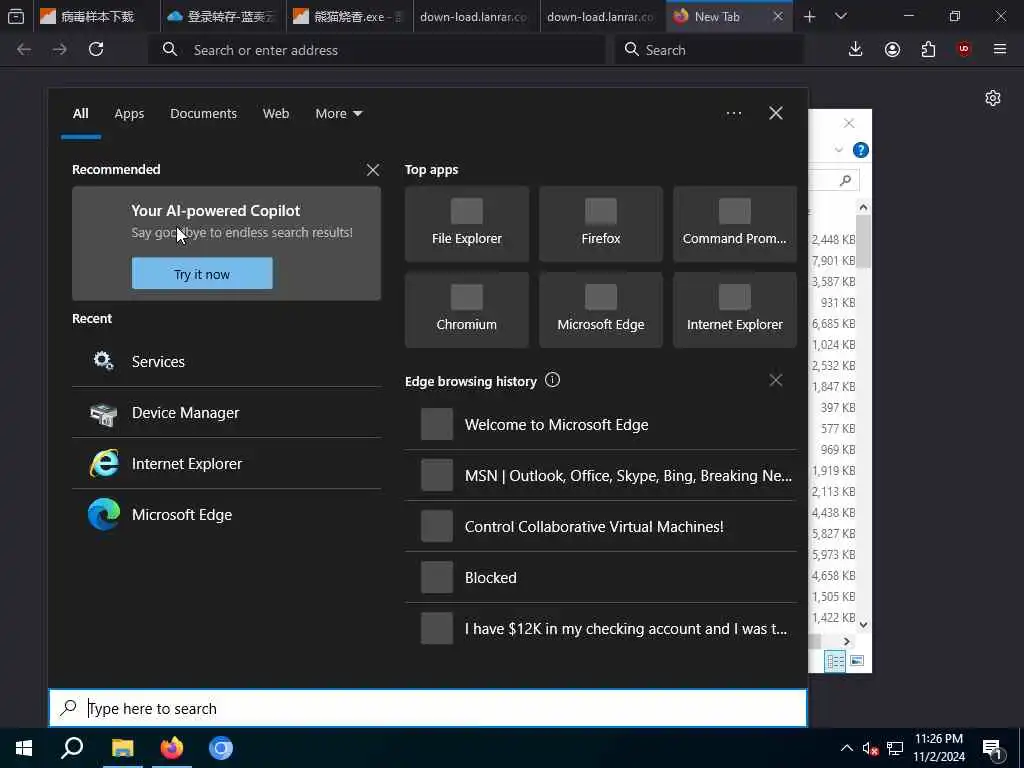The height and width of the screenshot is (768, 1024).
Task: Open Device Manager from Recent list
Action: 226,413
